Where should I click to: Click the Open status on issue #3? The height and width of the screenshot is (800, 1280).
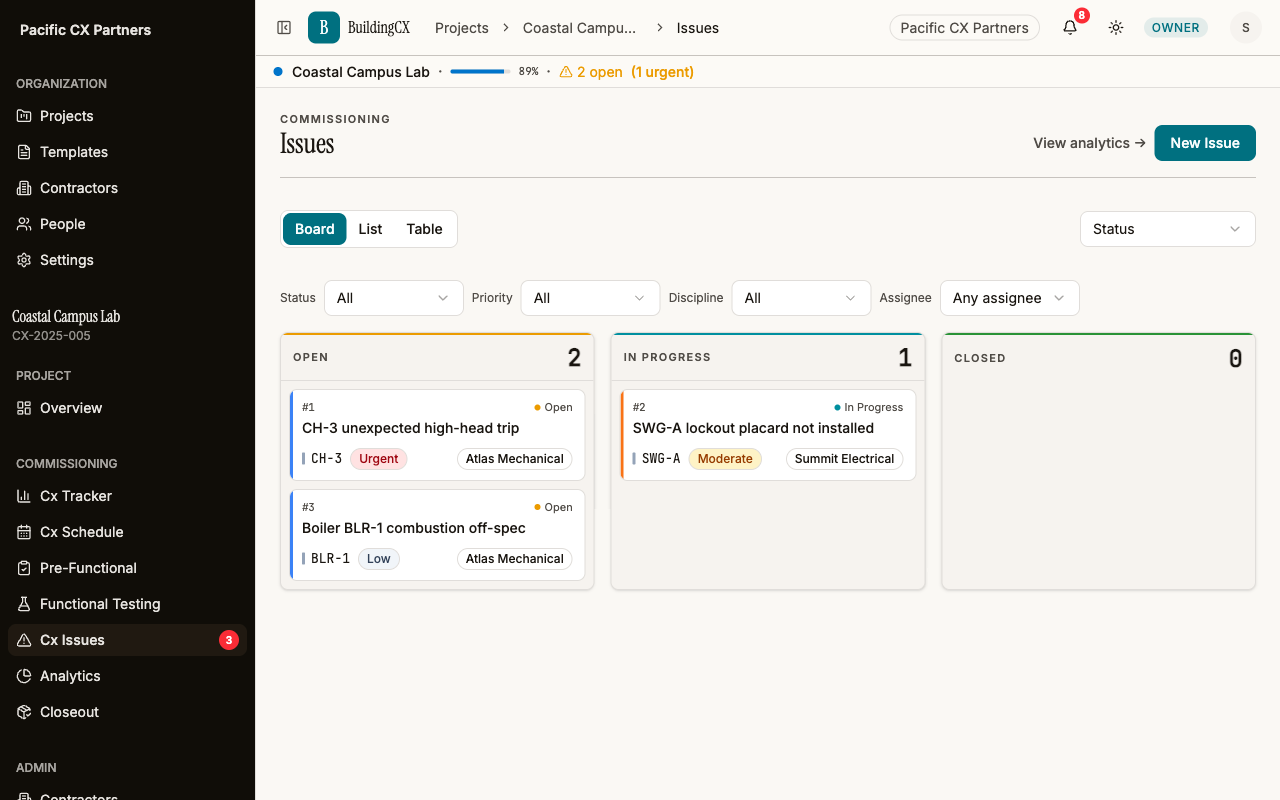pos(553,507)
